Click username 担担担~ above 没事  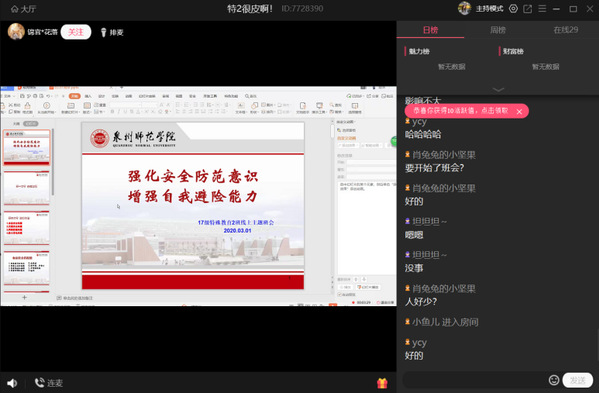pyautogui.click(x=429, y=255)
